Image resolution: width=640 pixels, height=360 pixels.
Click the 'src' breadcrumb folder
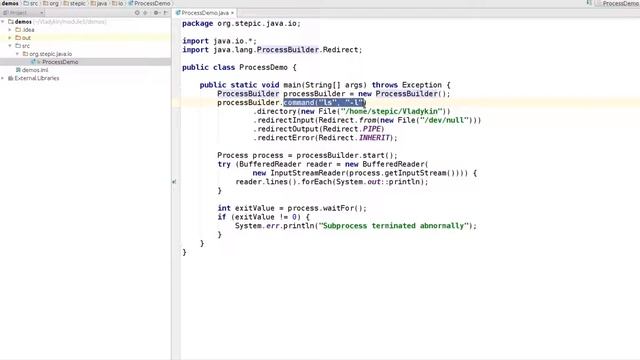[x=31, y=3]
